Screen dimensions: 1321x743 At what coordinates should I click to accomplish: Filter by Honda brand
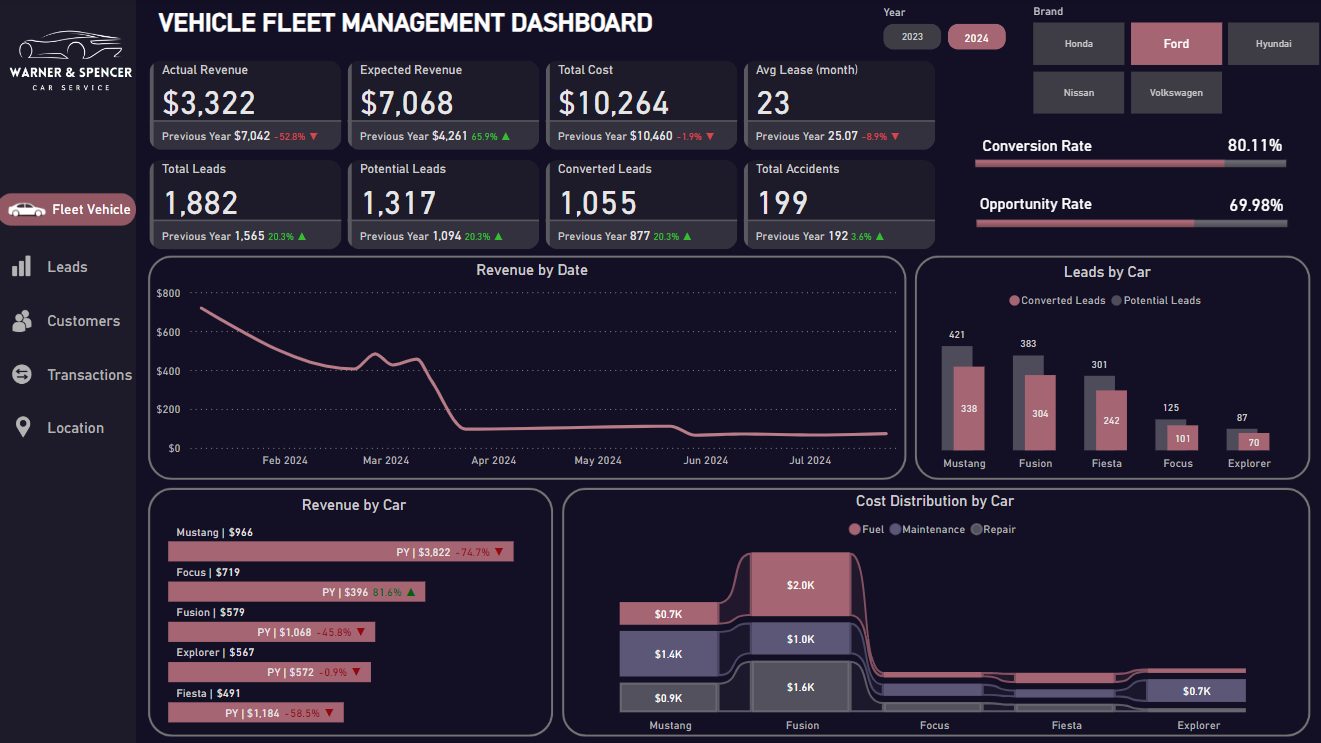1079,44
